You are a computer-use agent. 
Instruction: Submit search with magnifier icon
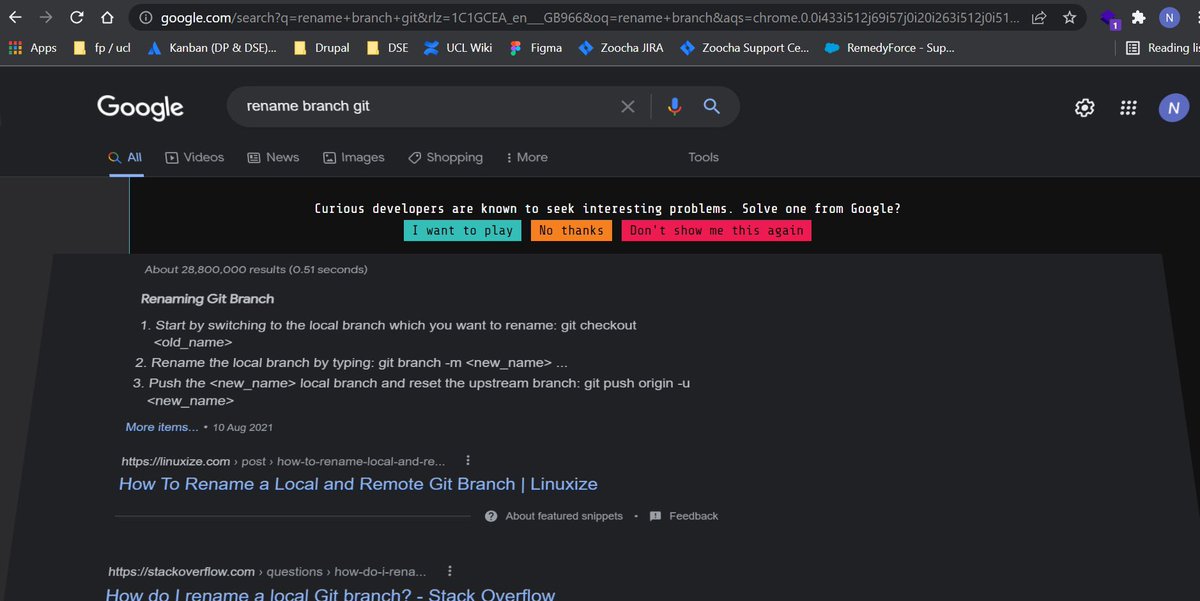(712, 106)
